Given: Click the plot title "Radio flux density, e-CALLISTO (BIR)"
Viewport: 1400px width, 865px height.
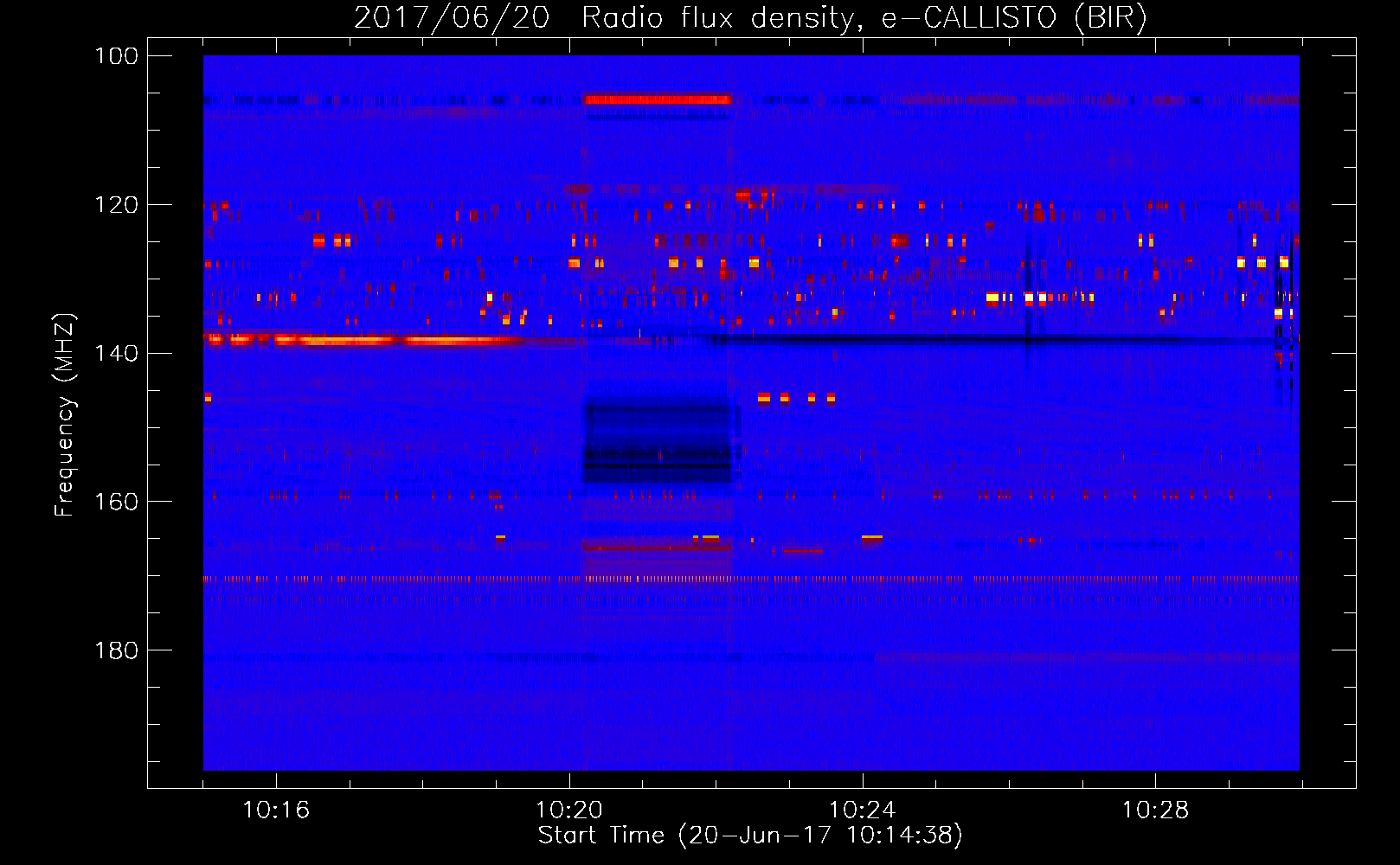Looking at the screenshot, I should tap(864, 17).
